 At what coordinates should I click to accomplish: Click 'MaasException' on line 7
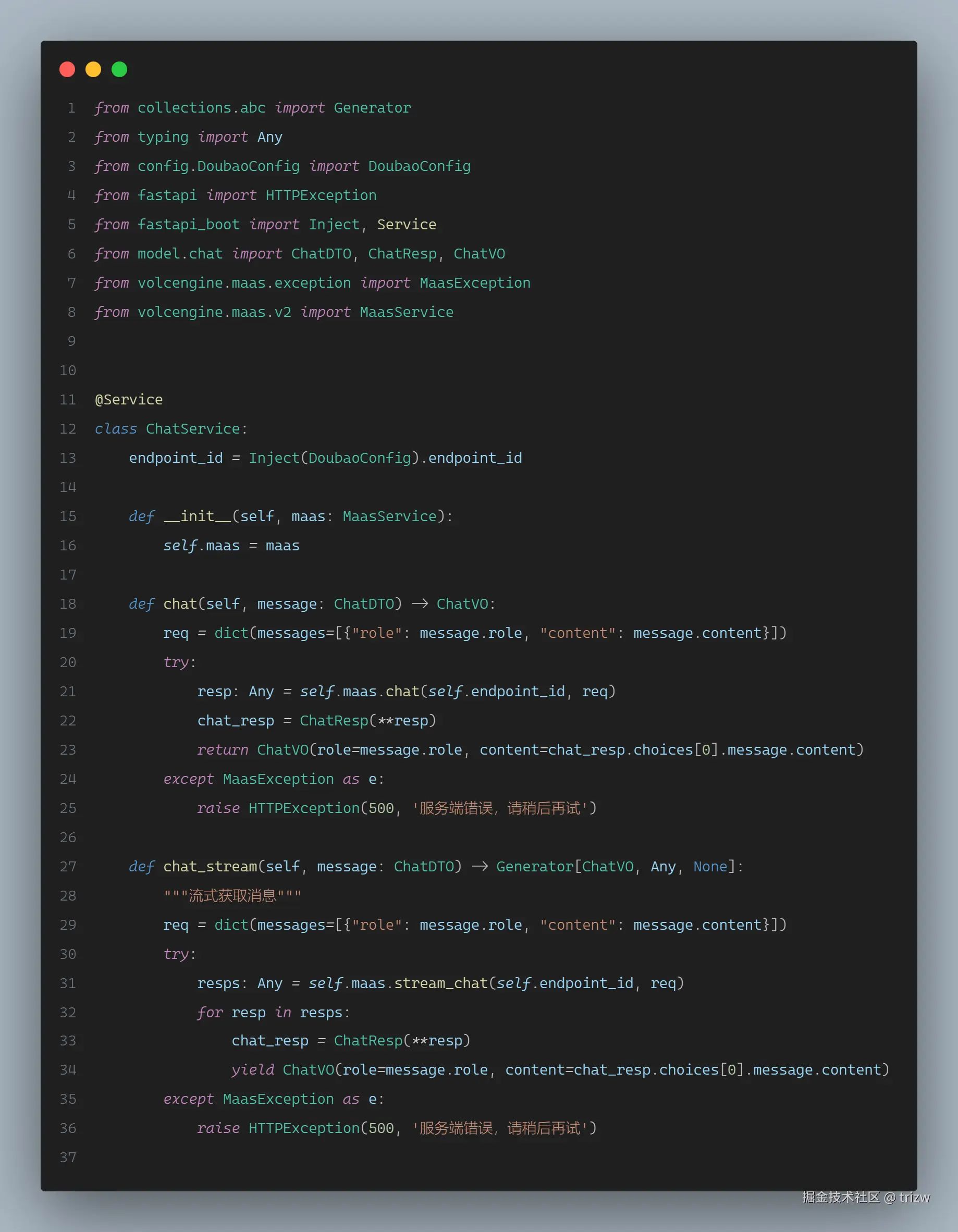click(x=475, y=283)
